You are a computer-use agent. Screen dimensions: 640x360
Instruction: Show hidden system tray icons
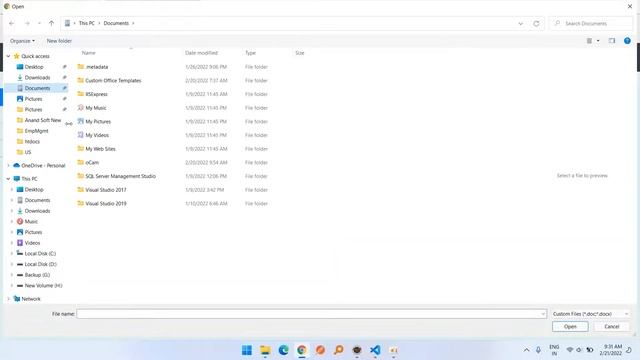[x=527, y=350]
